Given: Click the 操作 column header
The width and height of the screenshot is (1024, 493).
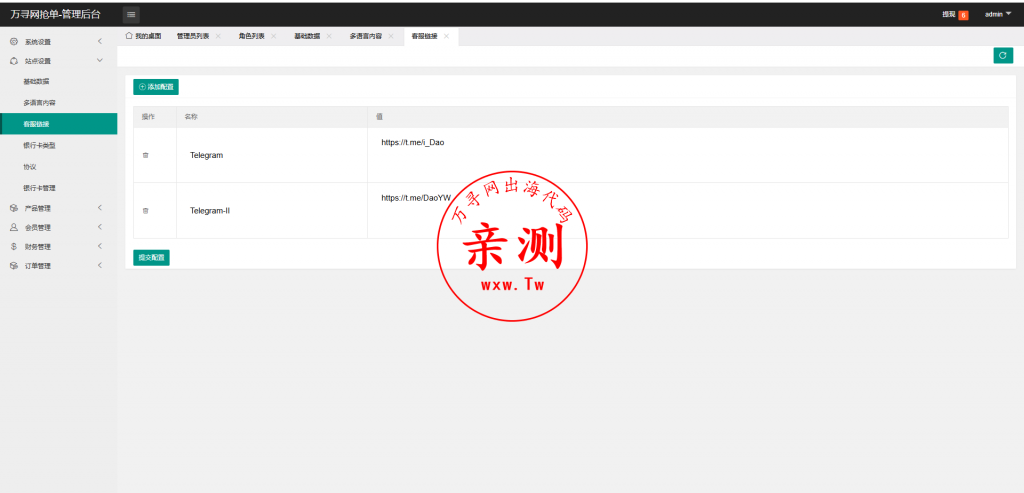Looking at the screenshot, I should pyautogui.click(x=148, y=117).
